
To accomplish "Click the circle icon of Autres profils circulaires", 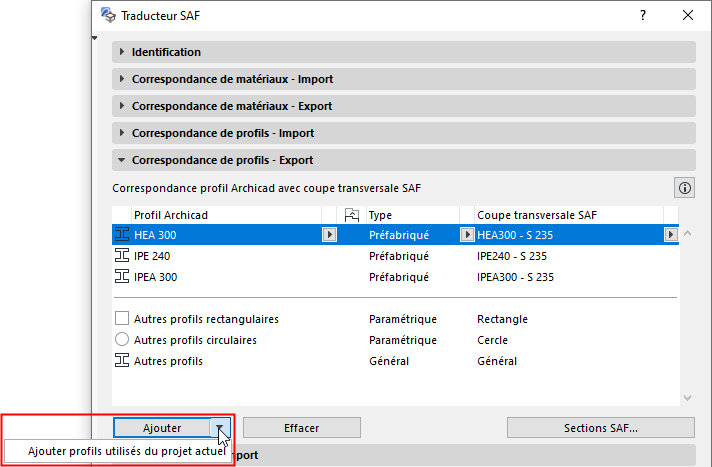I will [x=122, y=339].
